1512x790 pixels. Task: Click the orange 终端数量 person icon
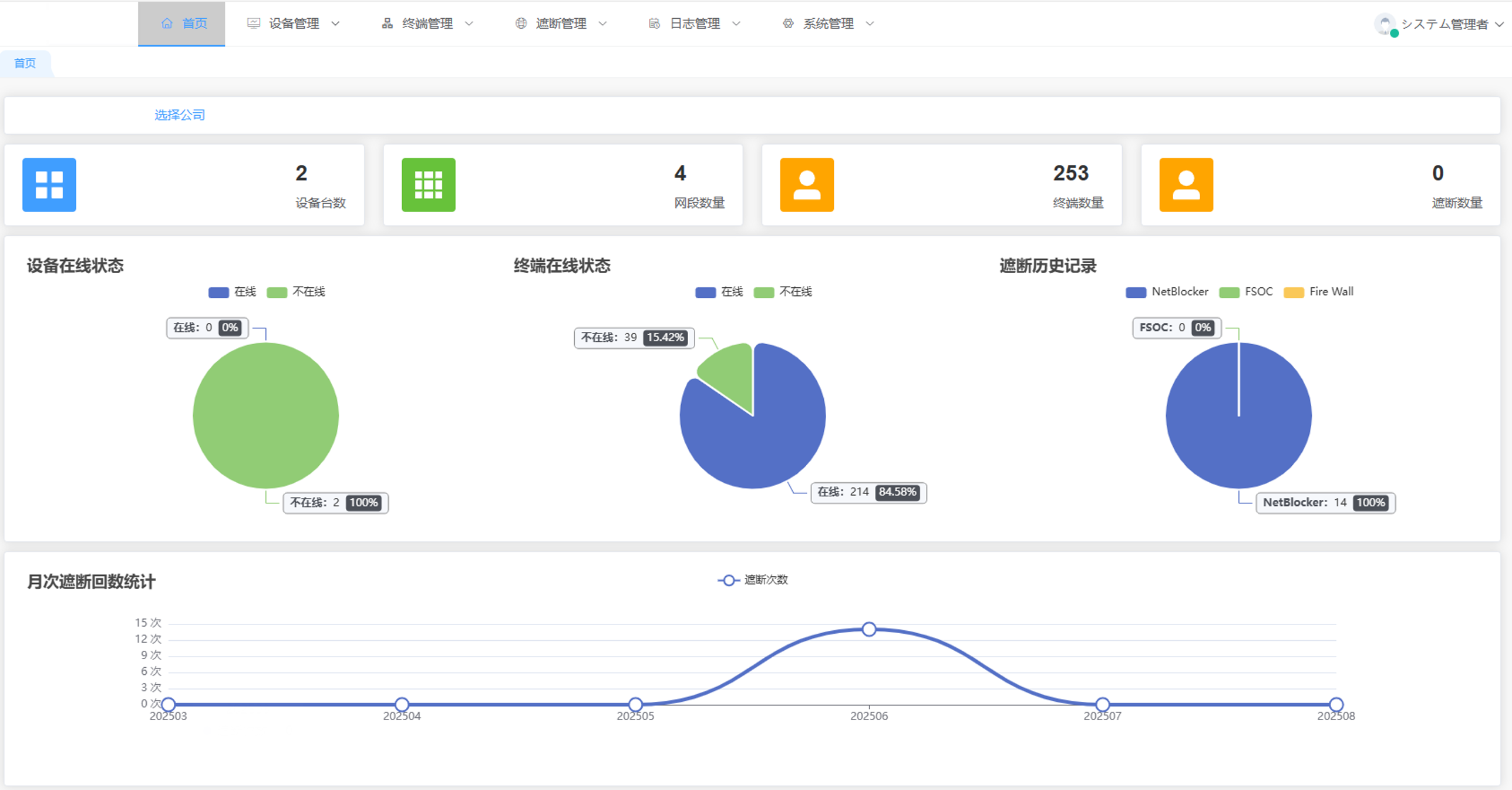pyautogui.click(x=806, y=184)
